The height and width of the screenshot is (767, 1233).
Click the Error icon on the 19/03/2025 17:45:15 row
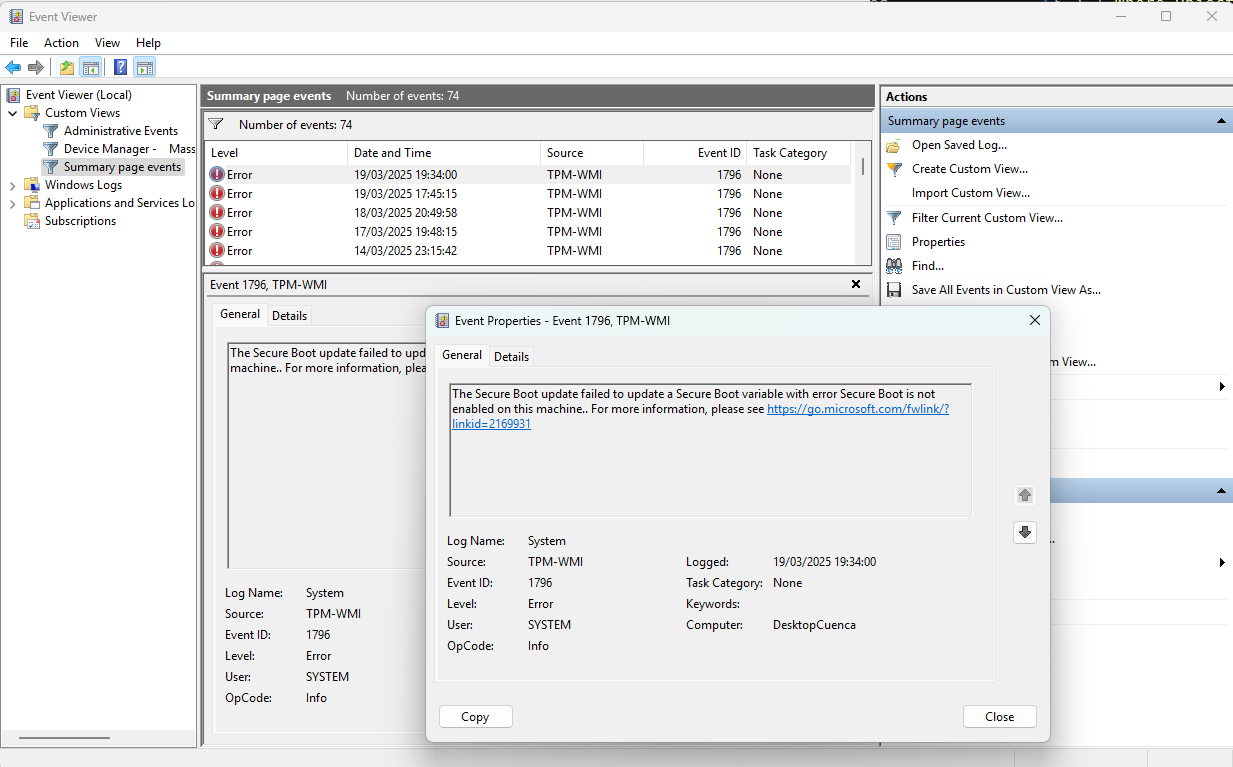[x=217, y=193]
